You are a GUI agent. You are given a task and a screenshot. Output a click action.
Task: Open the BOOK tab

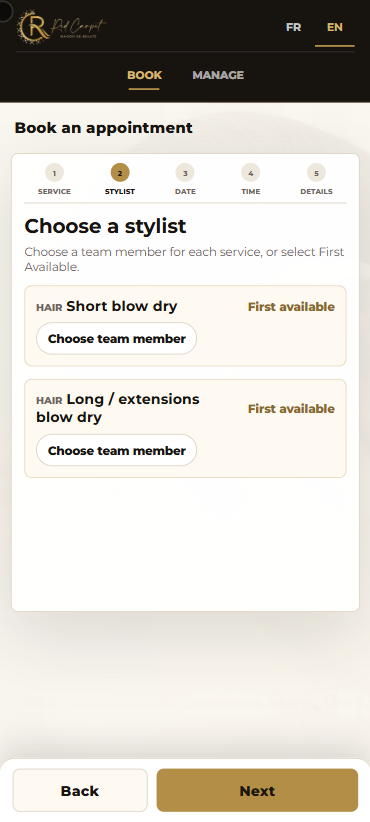click(x=144, y=75)
